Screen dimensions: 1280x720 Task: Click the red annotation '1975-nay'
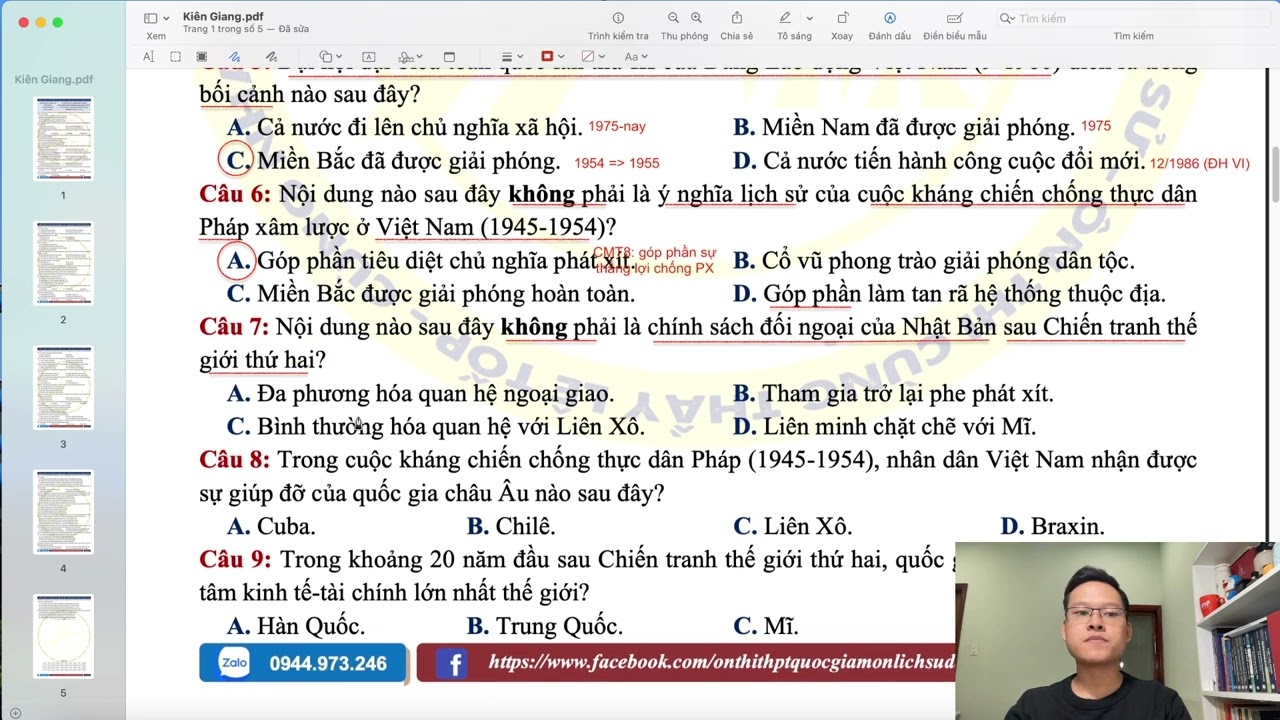pos(617,127)
